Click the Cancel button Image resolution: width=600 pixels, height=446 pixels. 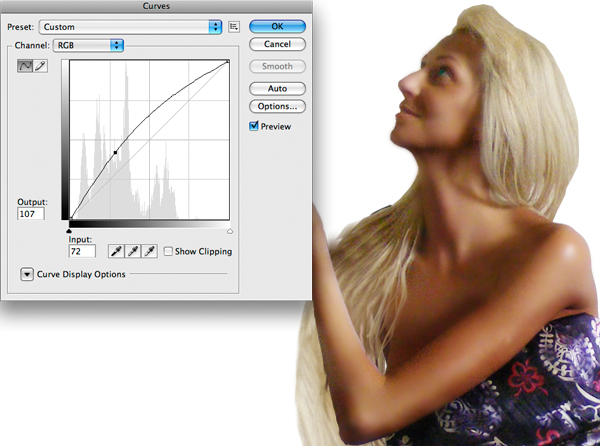(277, 44)
